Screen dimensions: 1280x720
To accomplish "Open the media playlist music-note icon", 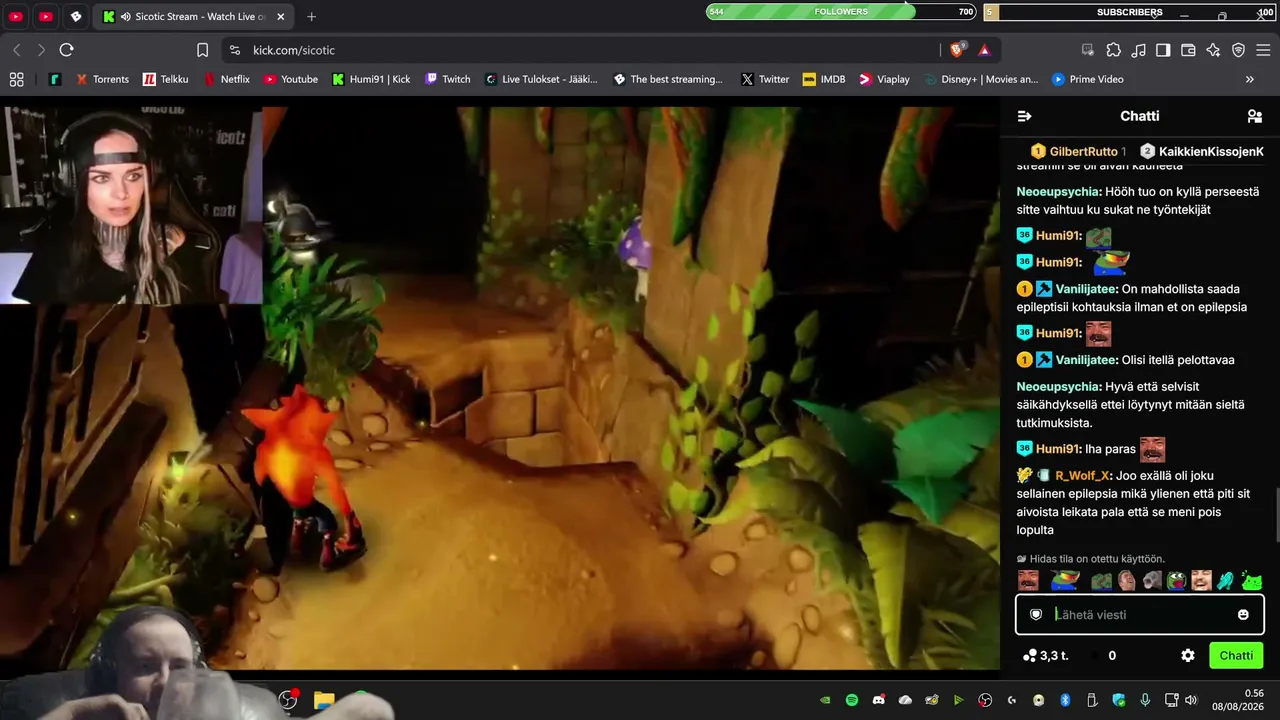I will pos(1138,50).
